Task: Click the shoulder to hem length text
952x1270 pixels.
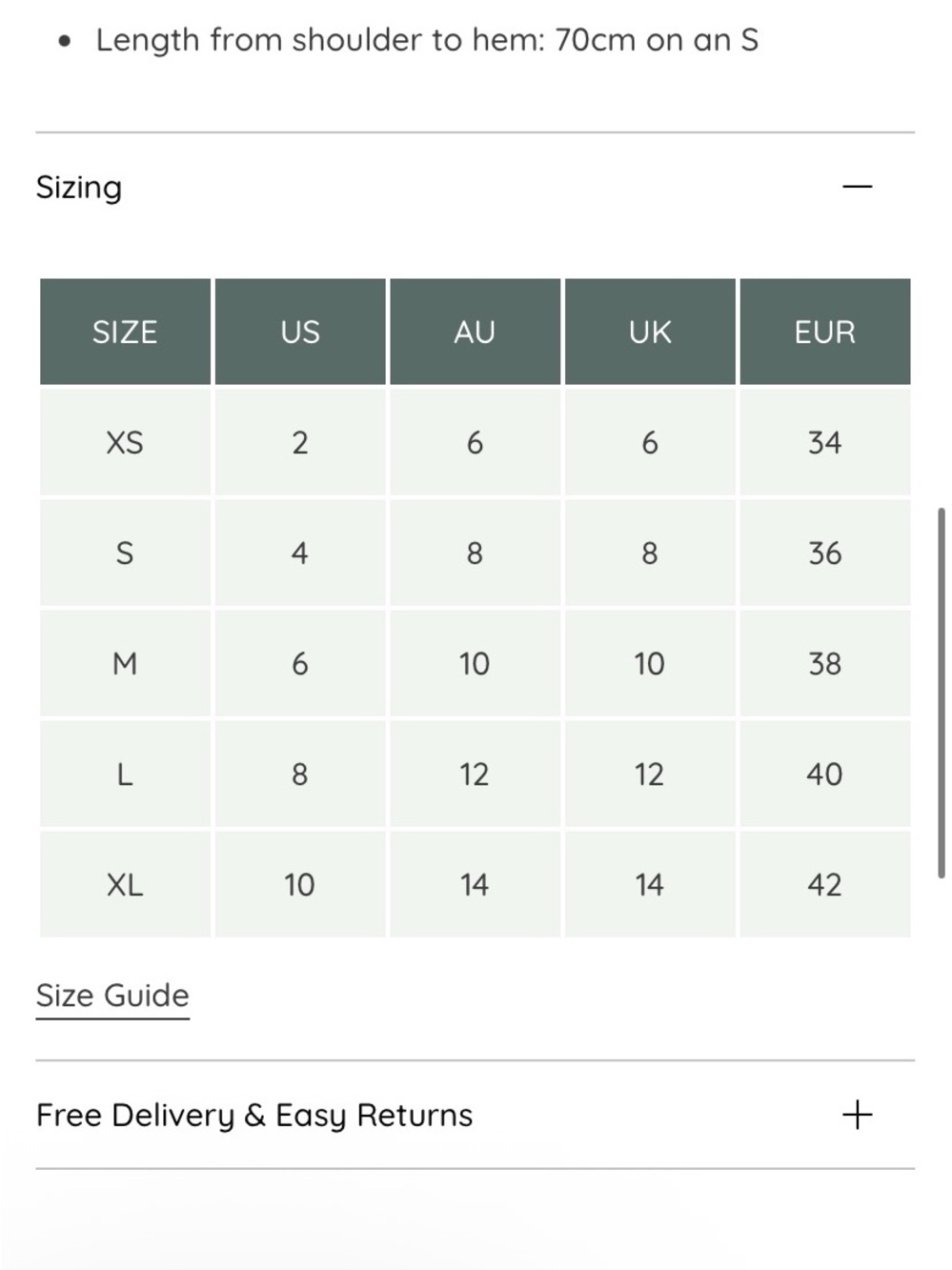Action: click(x=427, y=40)
